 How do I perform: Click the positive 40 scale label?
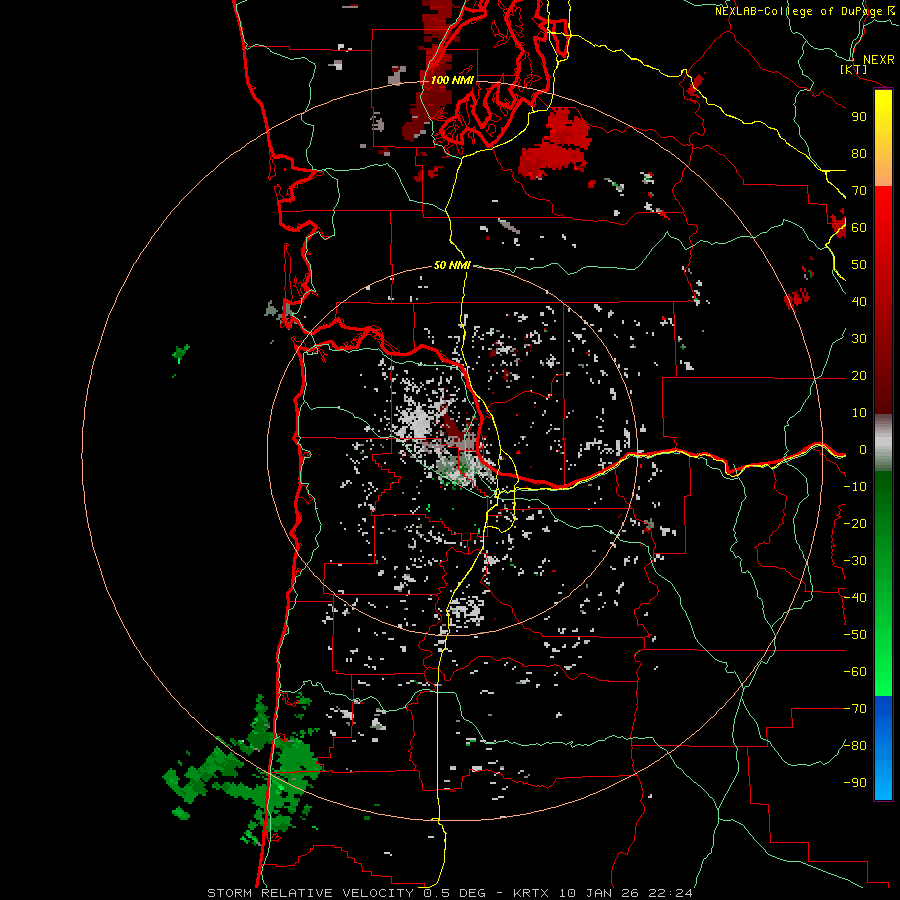[859, 302]
